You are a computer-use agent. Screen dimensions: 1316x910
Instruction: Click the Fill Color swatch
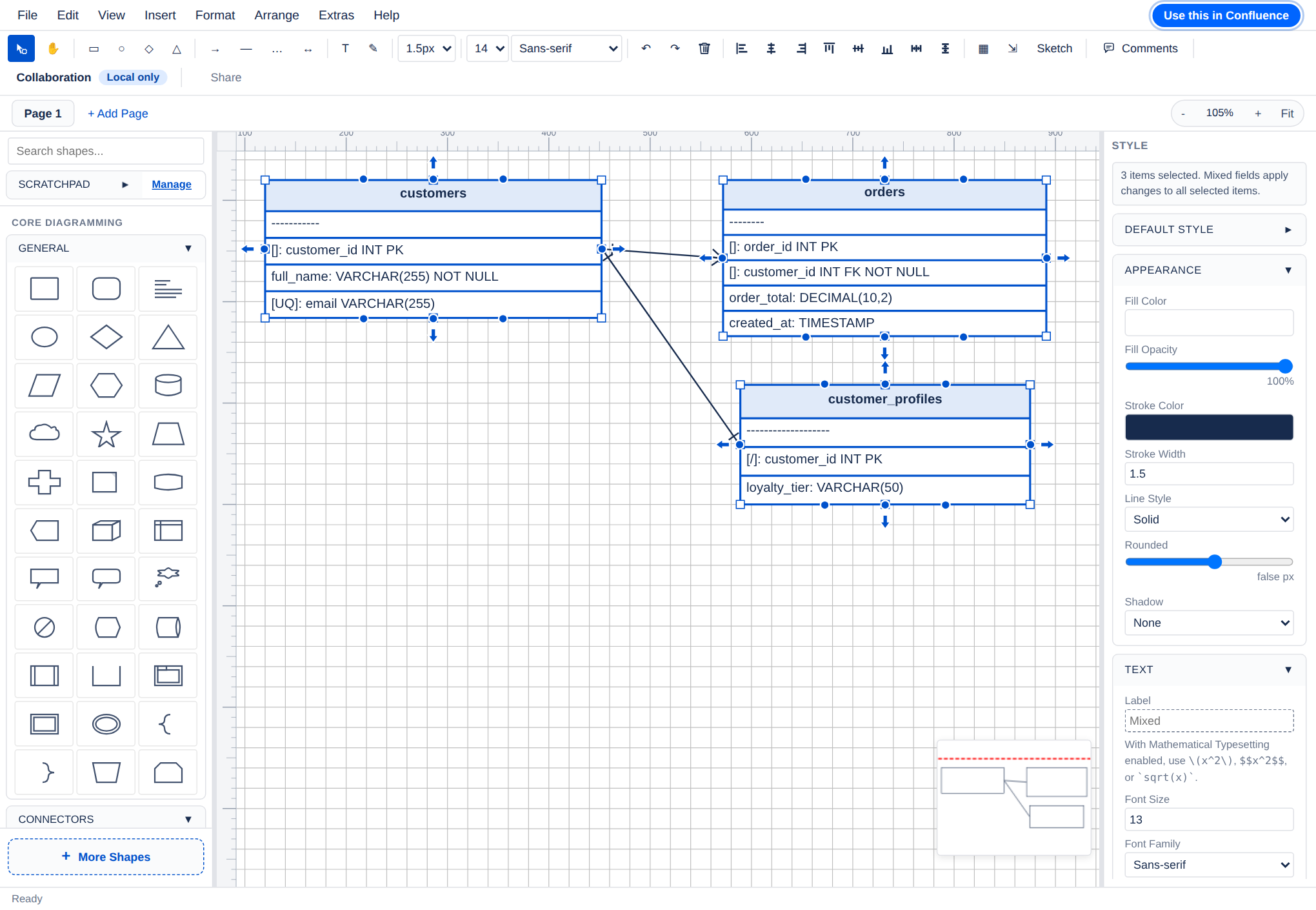point(1209,323)
